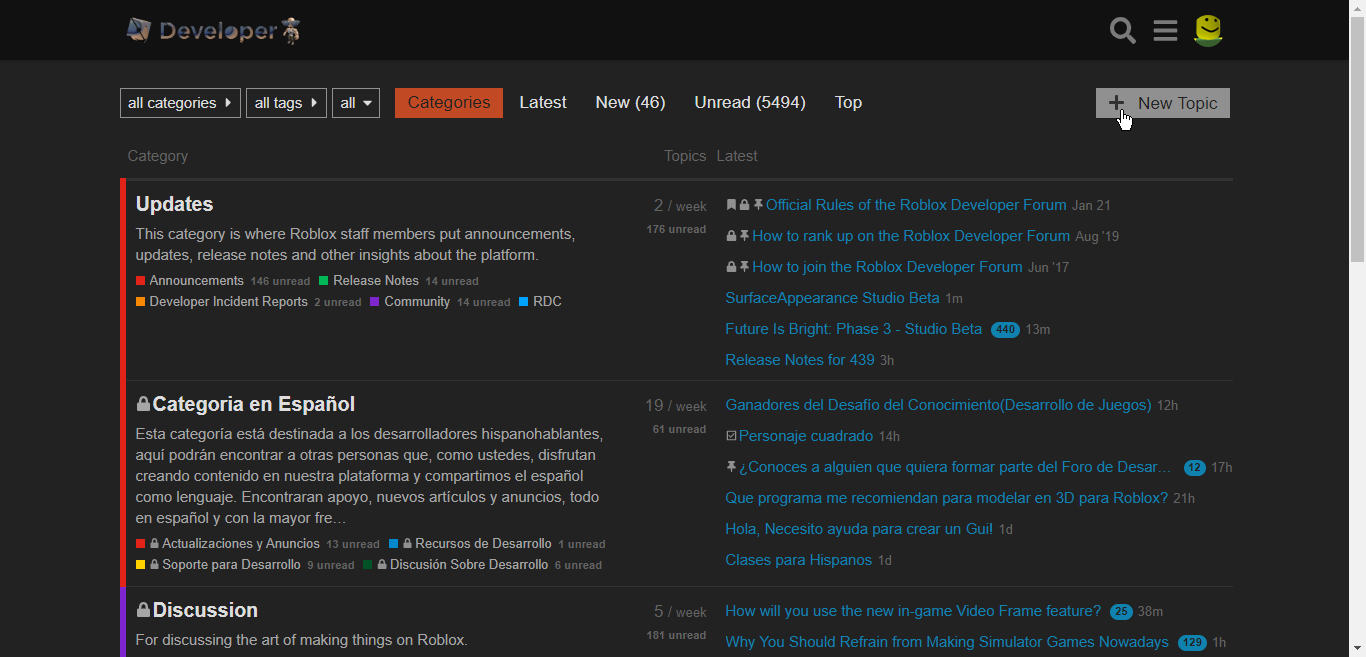Click the Developer forum logo
Image resolution: width=1366 pixels, height=657 pixels.
pos(214,30)
